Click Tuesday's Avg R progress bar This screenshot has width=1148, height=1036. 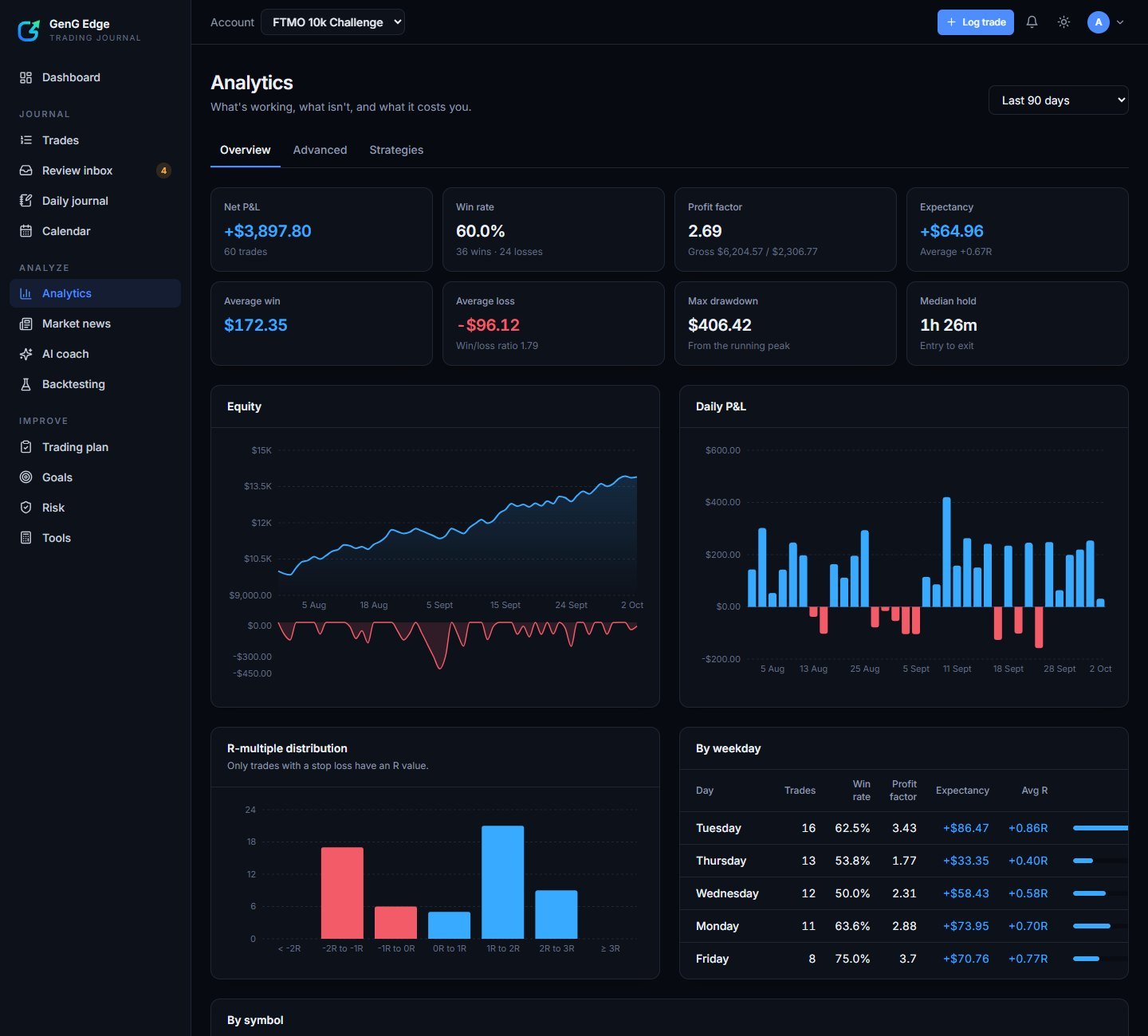tap(1100, 828)
